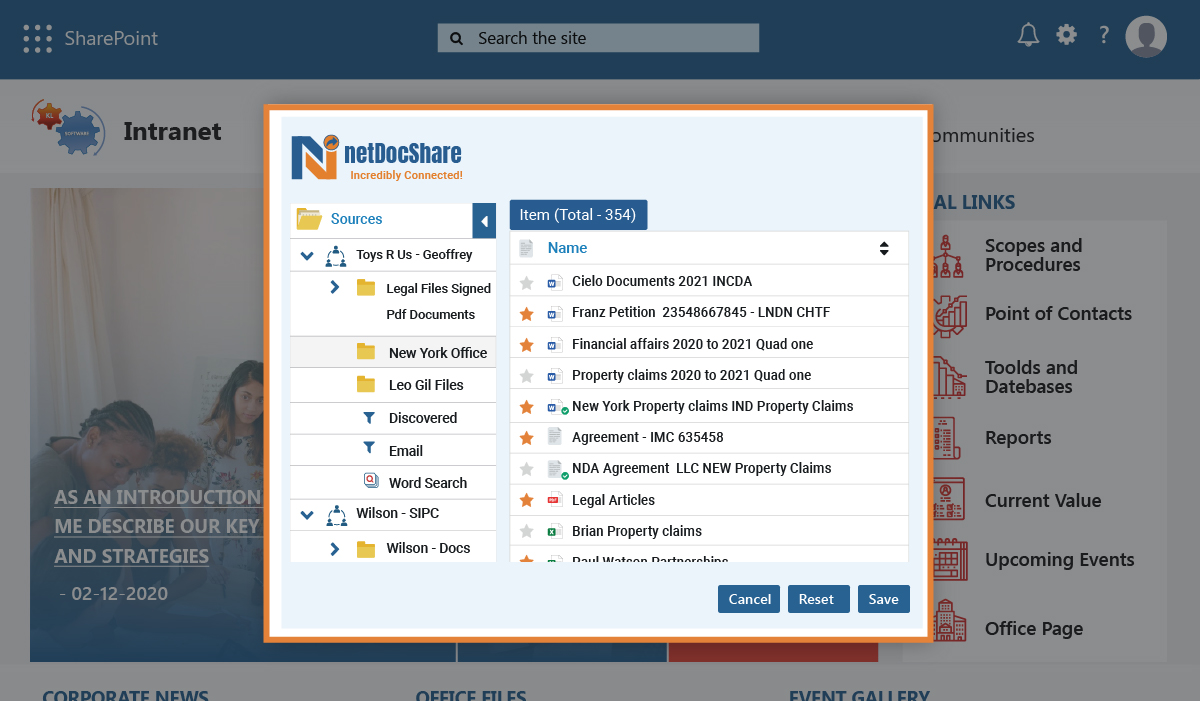Open the settings gear in the header
1200x701 pixels.
tap(1067, 35)
